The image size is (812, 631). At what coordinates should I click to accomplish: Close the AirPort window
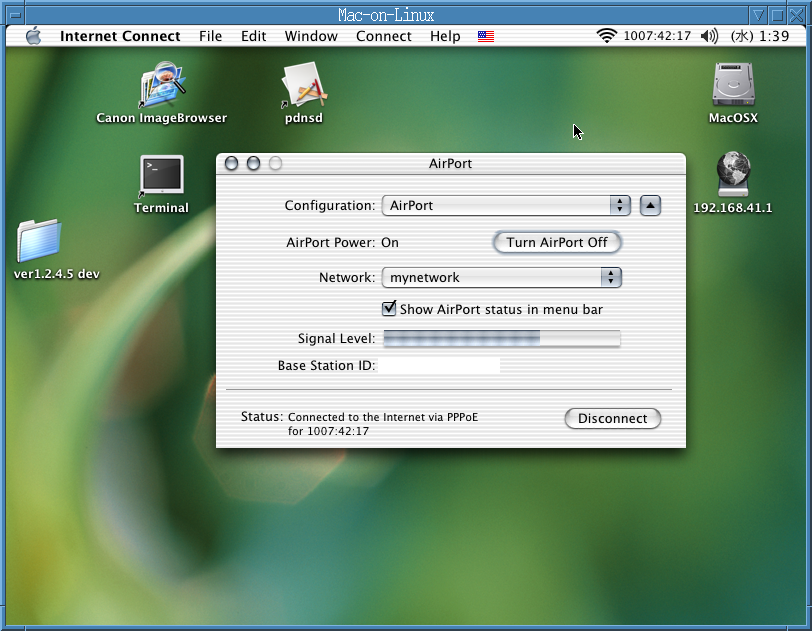[x=231, y=164]
